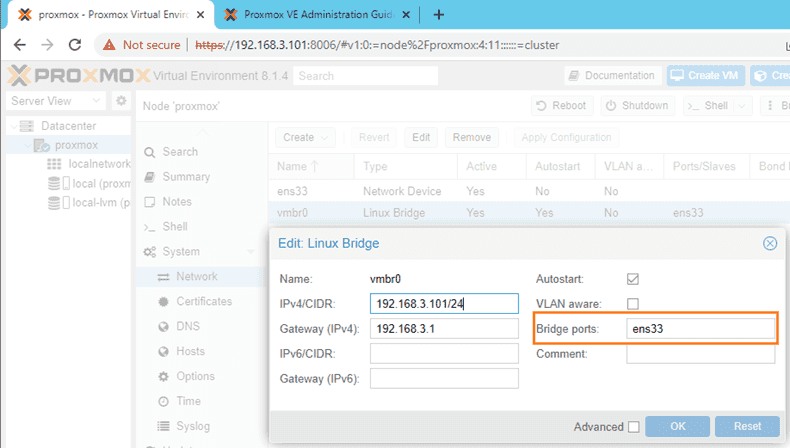Close the Proxmox VE Administration Guide tab

tap(406, 15)
